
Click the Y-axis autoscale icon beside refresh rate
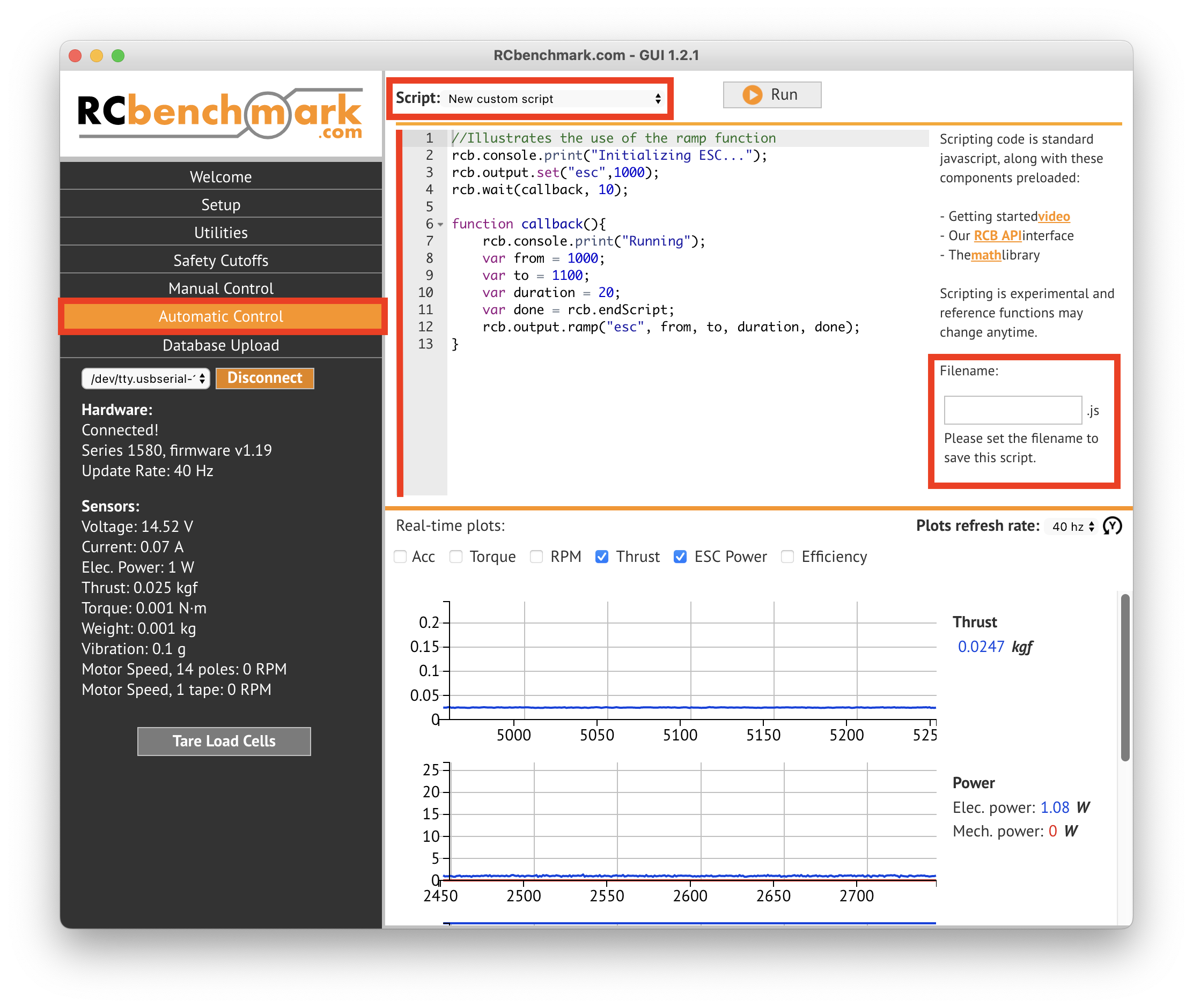tap(1112, 525)
